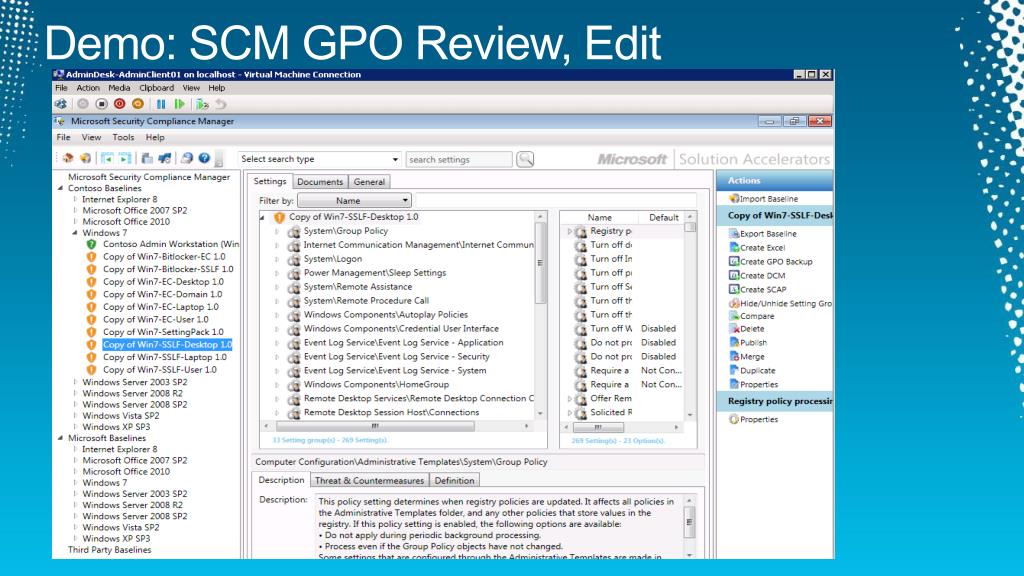1024x576 pixels.
Task: Click Publish action
Action: point(748,342)
